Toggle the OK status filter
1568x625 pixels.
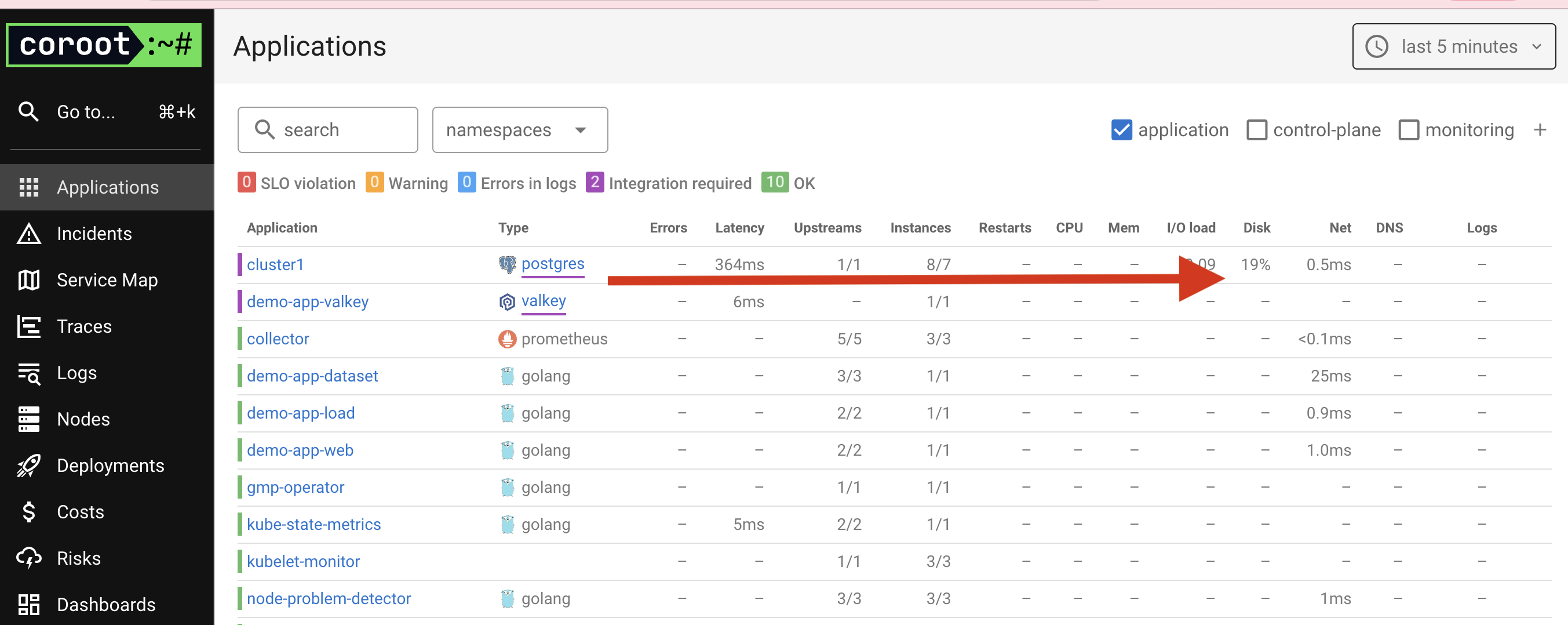pos(787,183)
